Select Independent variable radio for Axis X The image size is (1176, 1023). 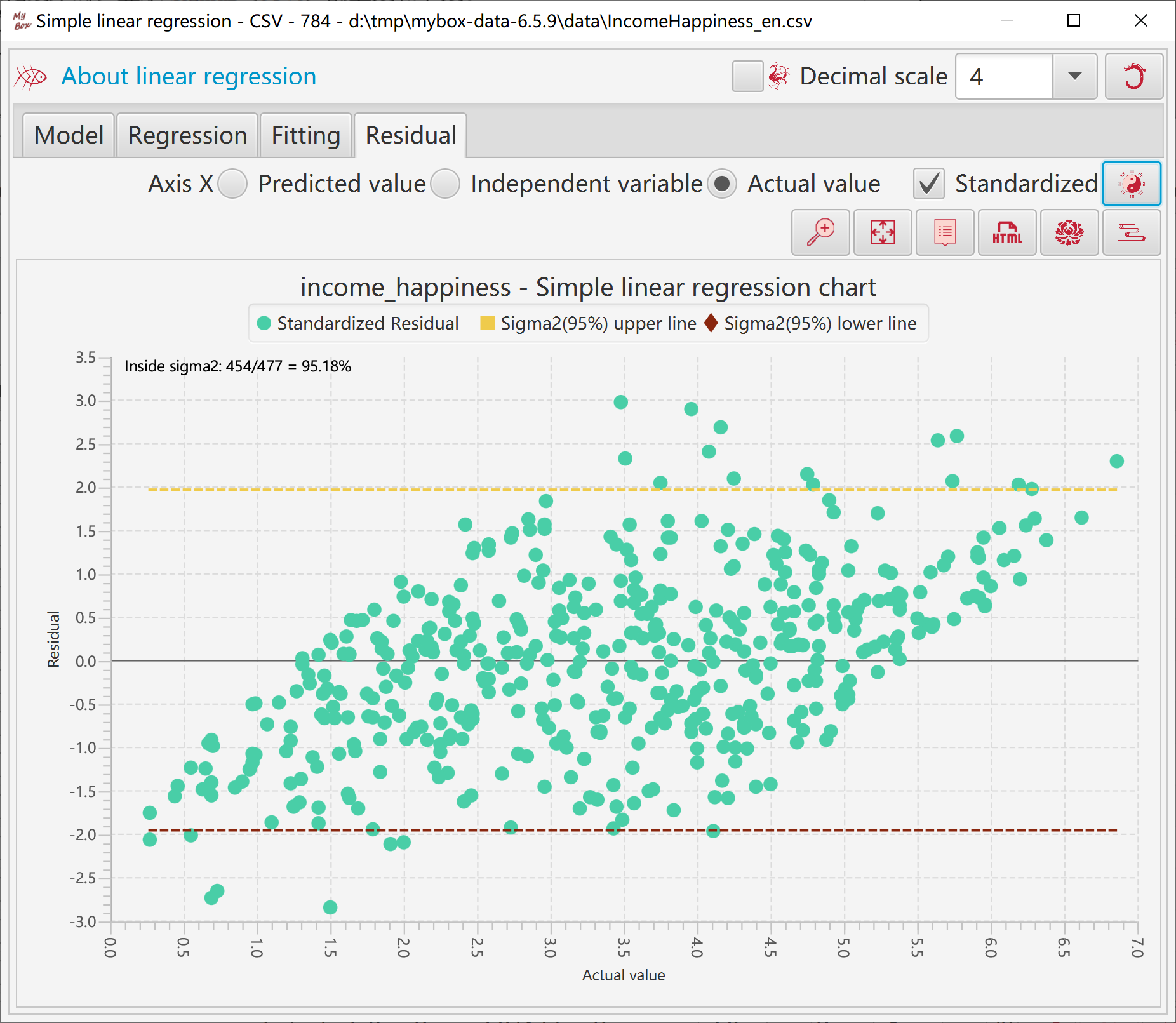pos(445,184)
